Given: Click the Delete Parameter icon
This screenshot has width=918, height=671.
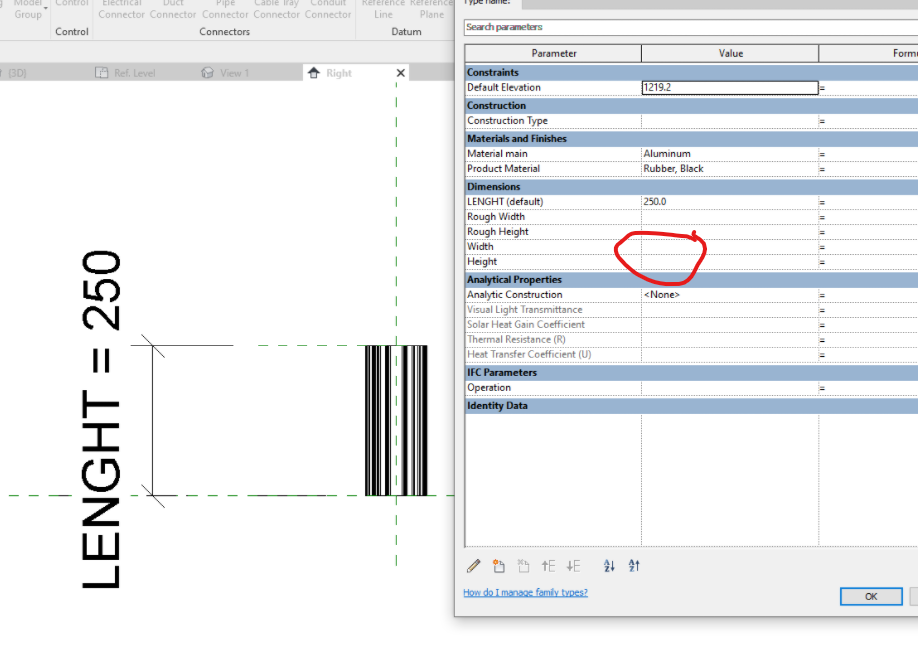Looking at the screenshot, I should (523, 566).
